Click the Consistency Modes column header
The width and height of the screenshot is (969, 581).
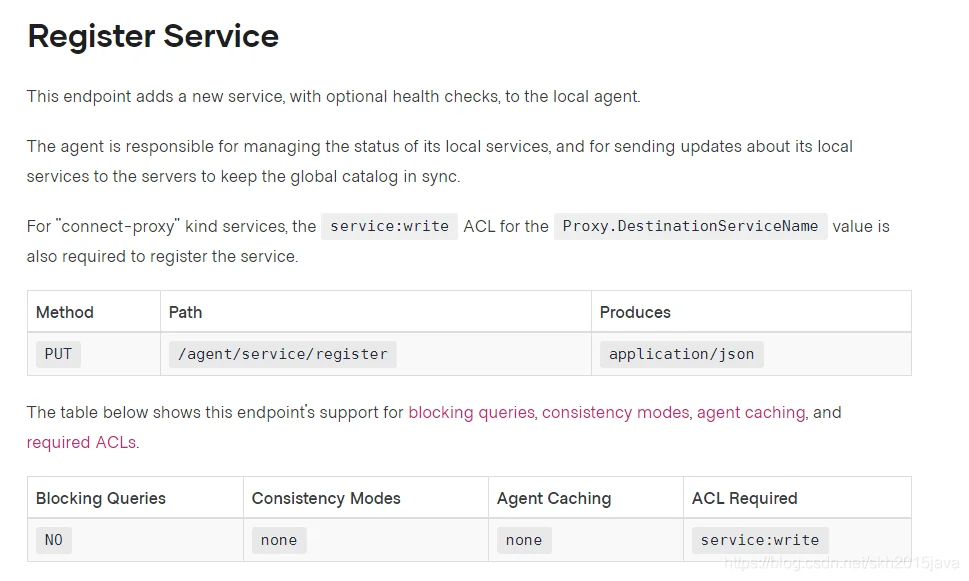[x=326, y=498]
